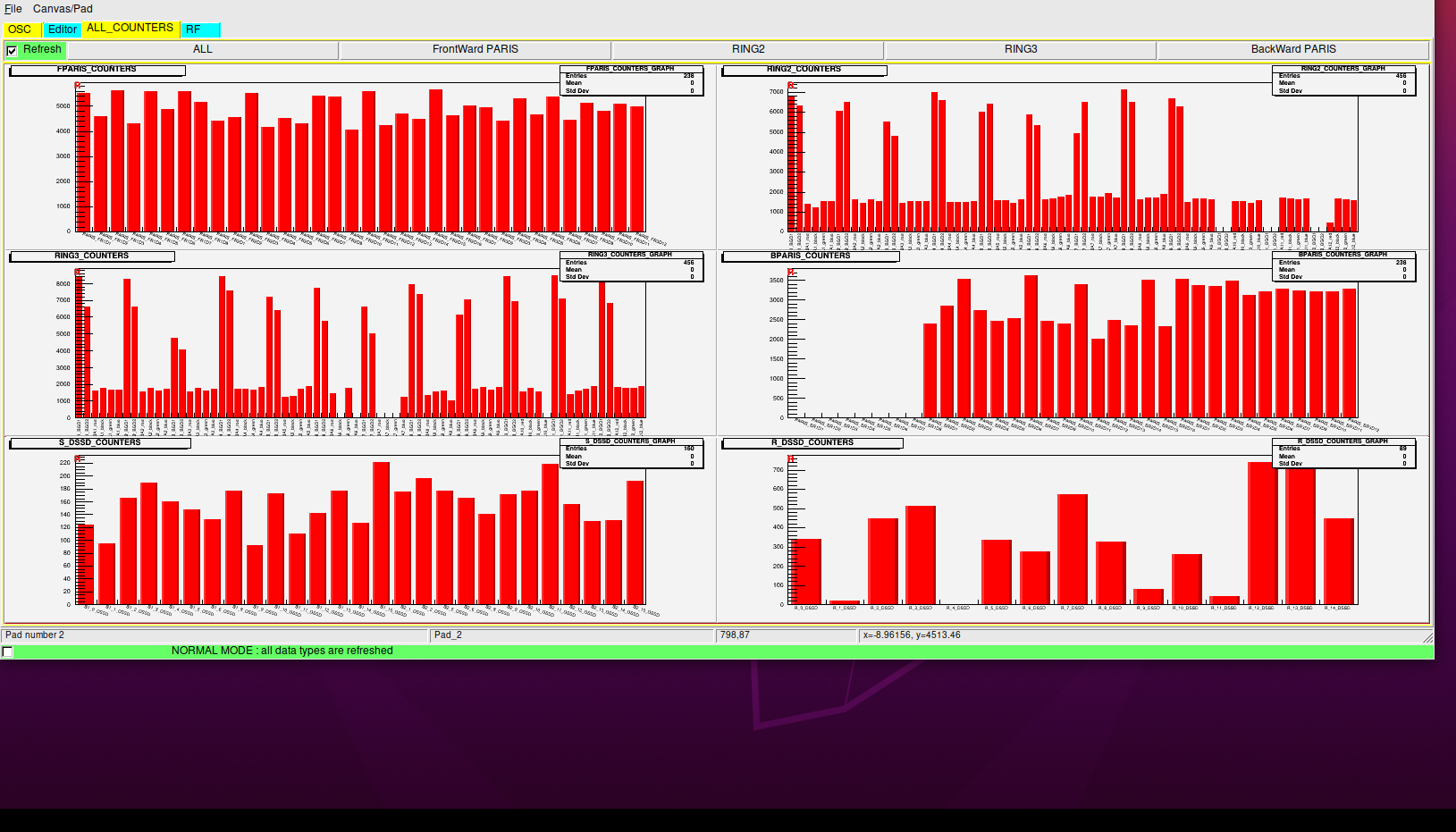The image size is (1456, 832).
Task: Click the R_DSSD_COUNTERS_GRAPH stats box
Action: point(1342,453)
